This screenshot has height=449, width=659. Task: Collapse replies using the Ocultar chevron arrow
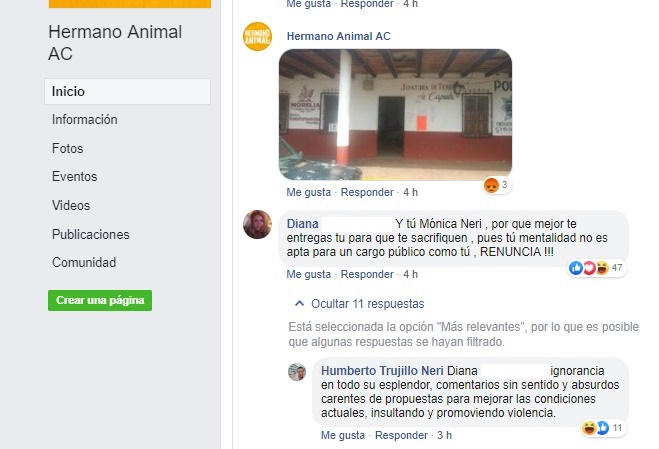coord(299,304)
